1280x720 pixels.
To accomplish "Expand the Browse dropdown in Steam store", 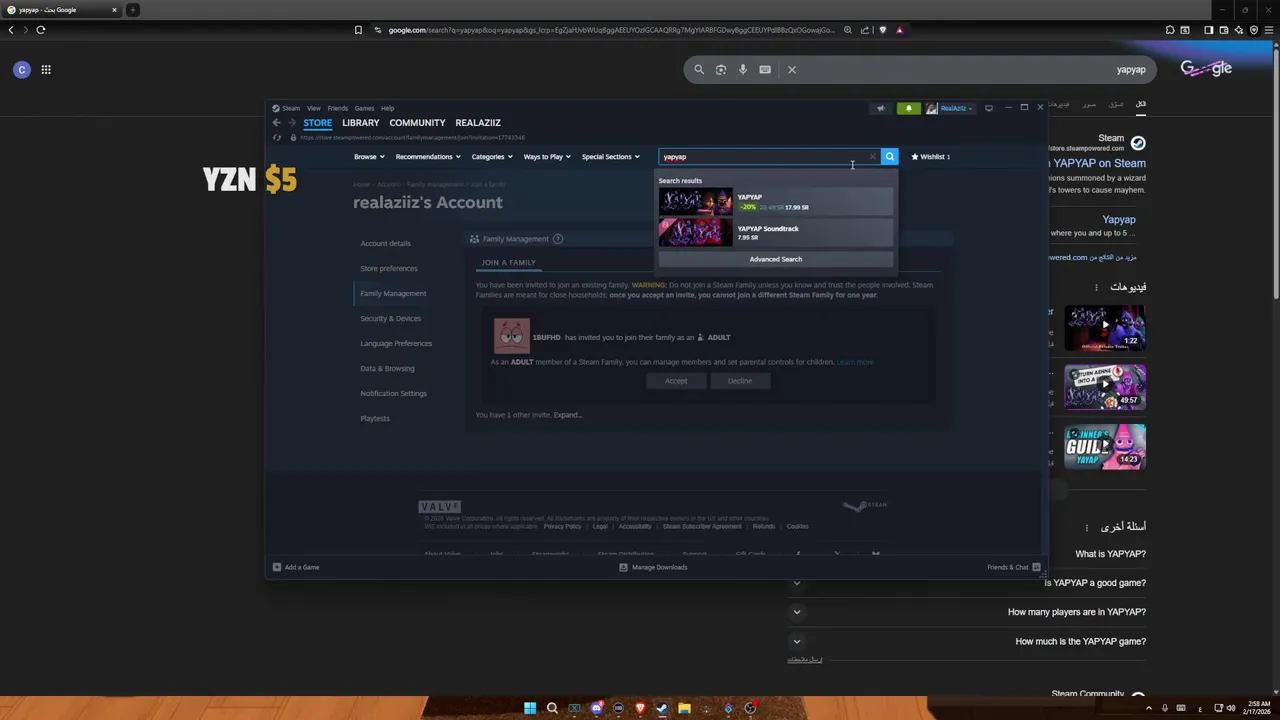I will click(x=369, y=157).
